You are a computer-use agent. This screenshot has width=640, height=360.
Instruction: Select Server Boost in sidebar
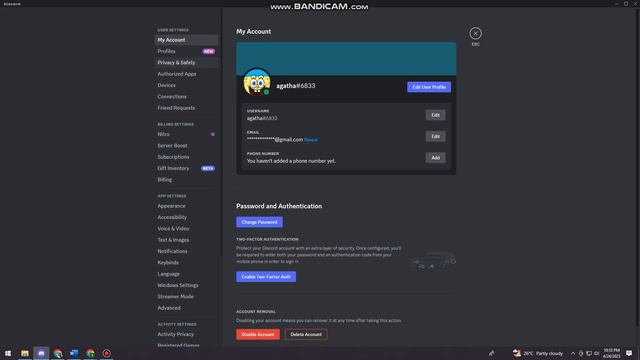click(186, 146)
